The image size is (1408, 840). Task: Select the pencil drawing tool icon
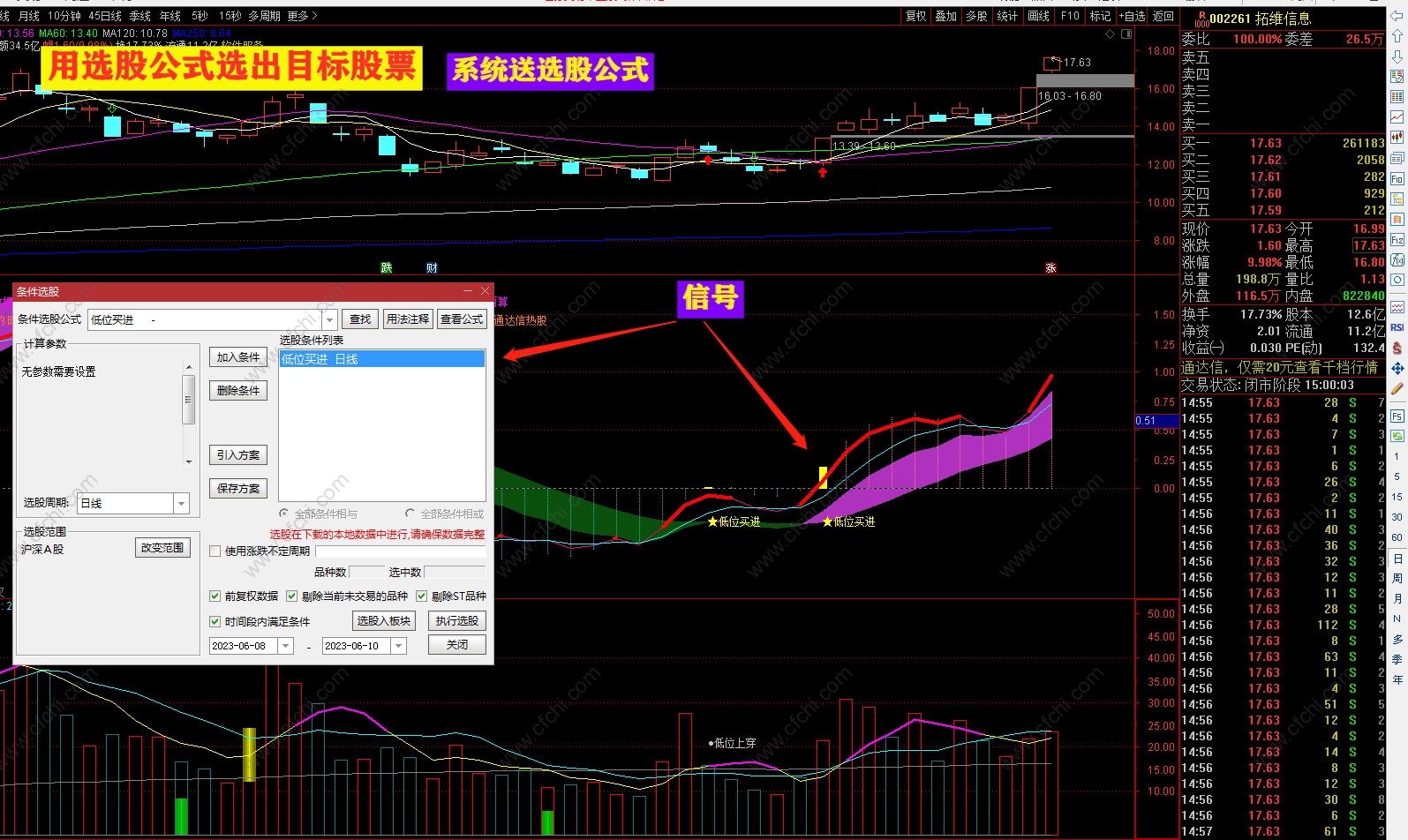[1397, 388]
